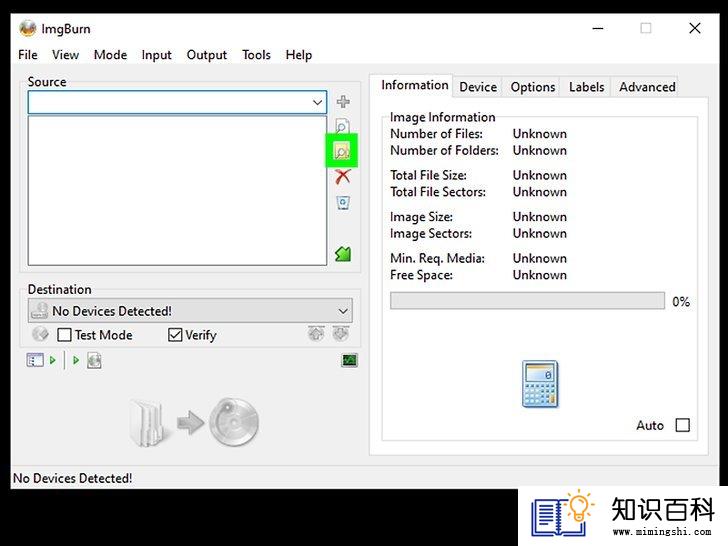This screenshot has width=728, height=546.
Task: Open the Output menu
Action: coord(207,55)
